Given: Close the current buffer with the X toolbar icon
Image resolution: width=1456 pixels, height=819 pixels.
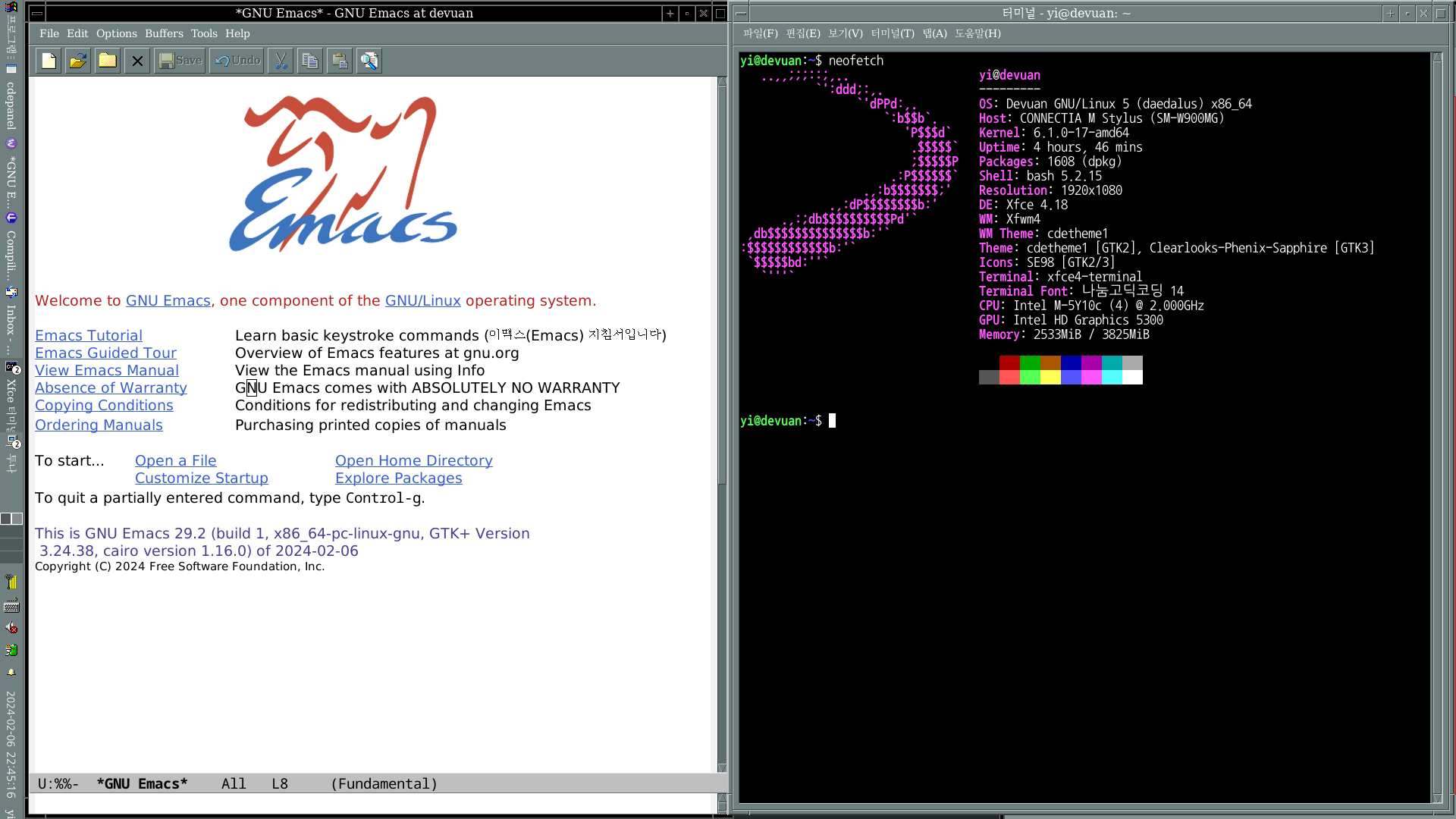Looking at the screenshot, I should [x=136, y=61].
